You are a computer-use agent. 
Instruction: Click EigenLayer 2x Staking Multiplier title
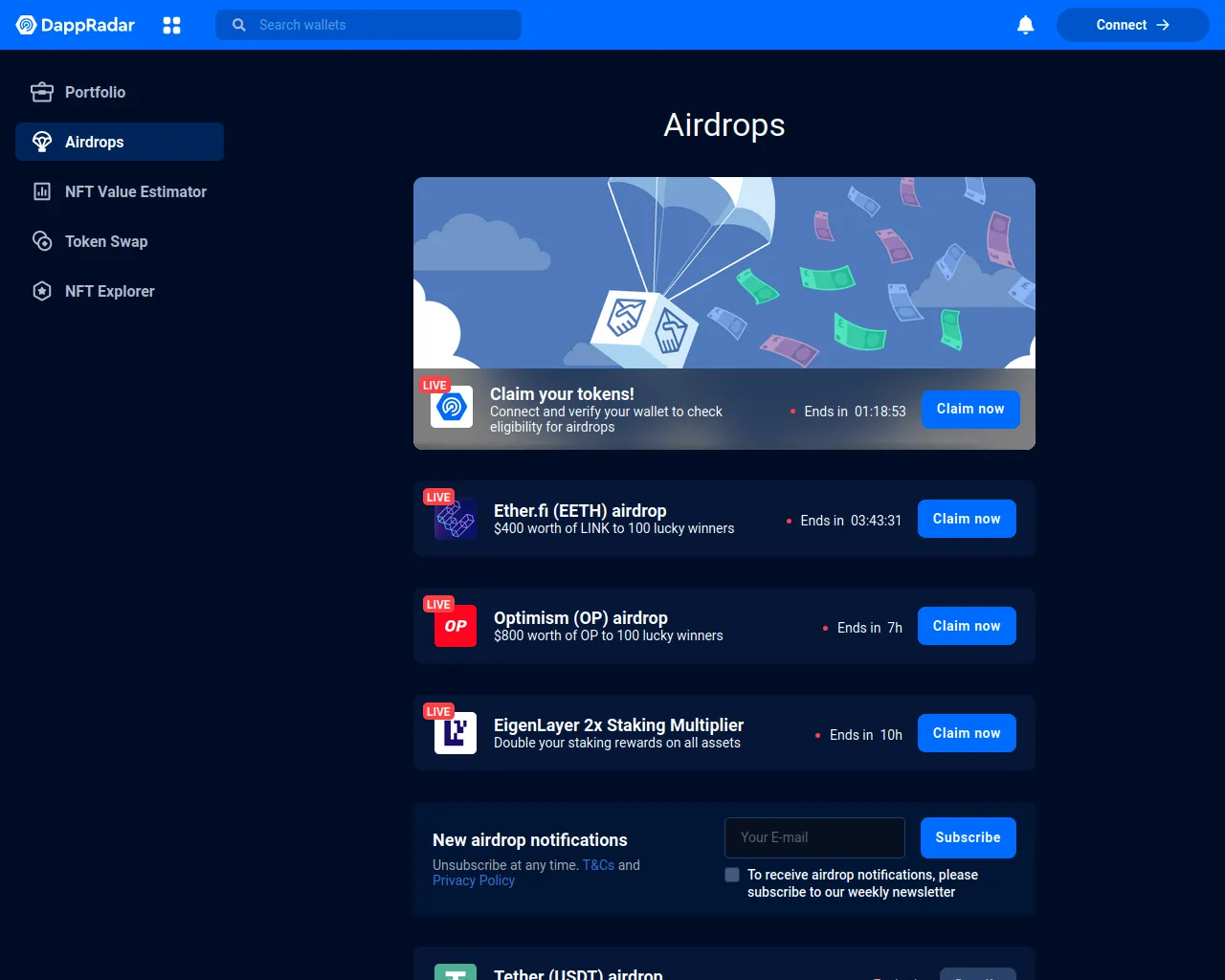click(618, 725)
